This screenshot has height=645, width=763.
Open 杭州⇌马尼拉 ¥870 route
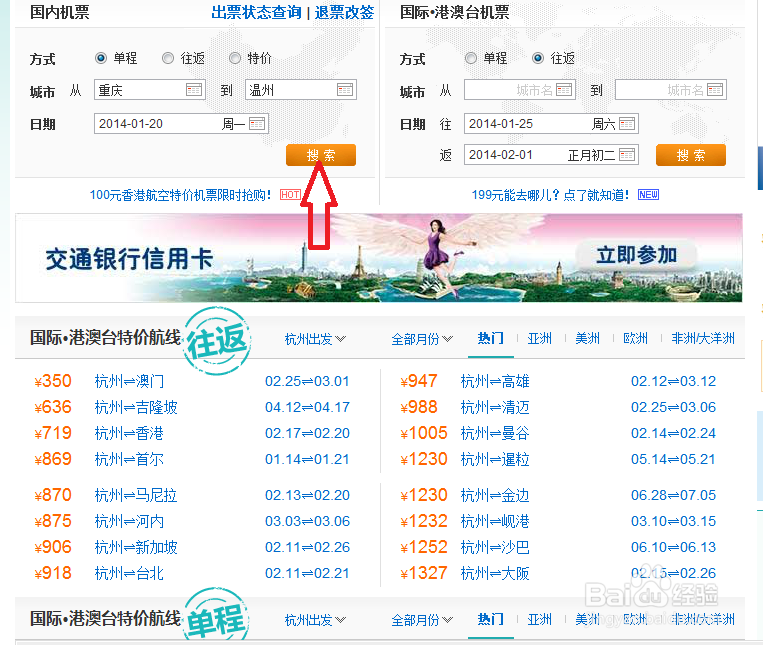(136, 495)
